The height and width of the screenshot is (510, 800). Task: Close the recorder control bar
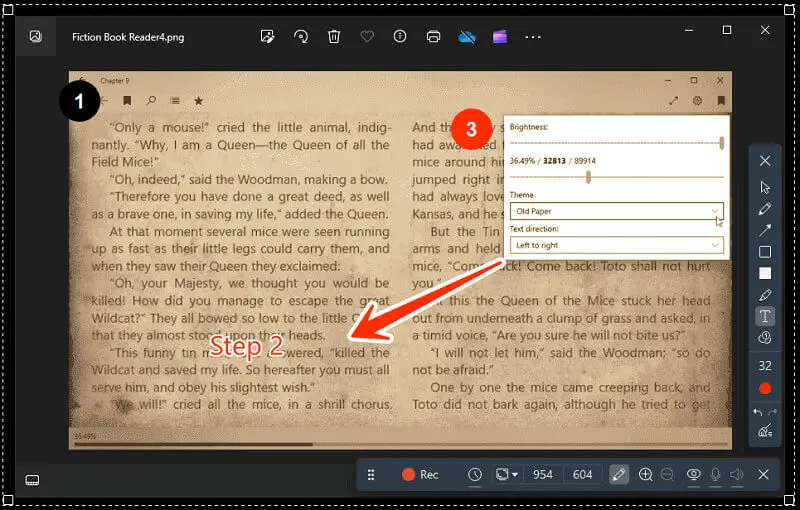pyautogui.click(x=763, y=475)
